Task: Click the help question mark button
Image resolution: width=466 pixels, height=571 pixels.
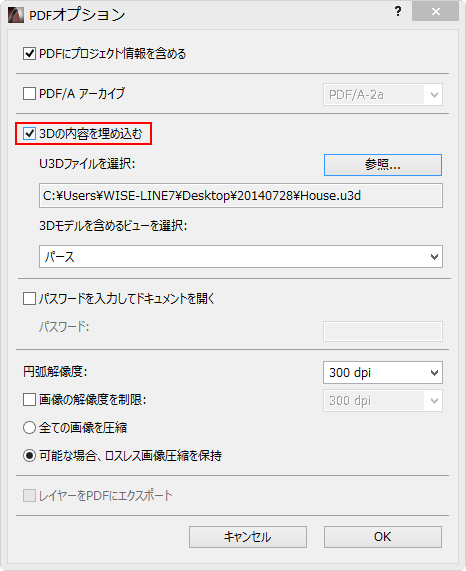Action: 398,12
